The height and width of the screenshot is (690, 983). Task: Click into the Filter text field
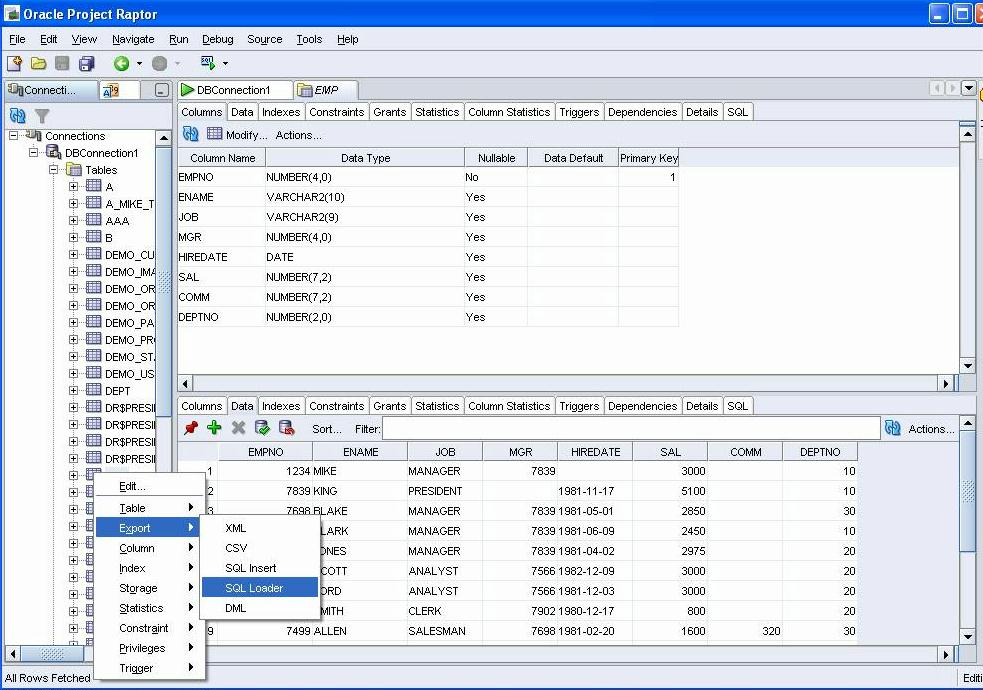click(630, 429)
